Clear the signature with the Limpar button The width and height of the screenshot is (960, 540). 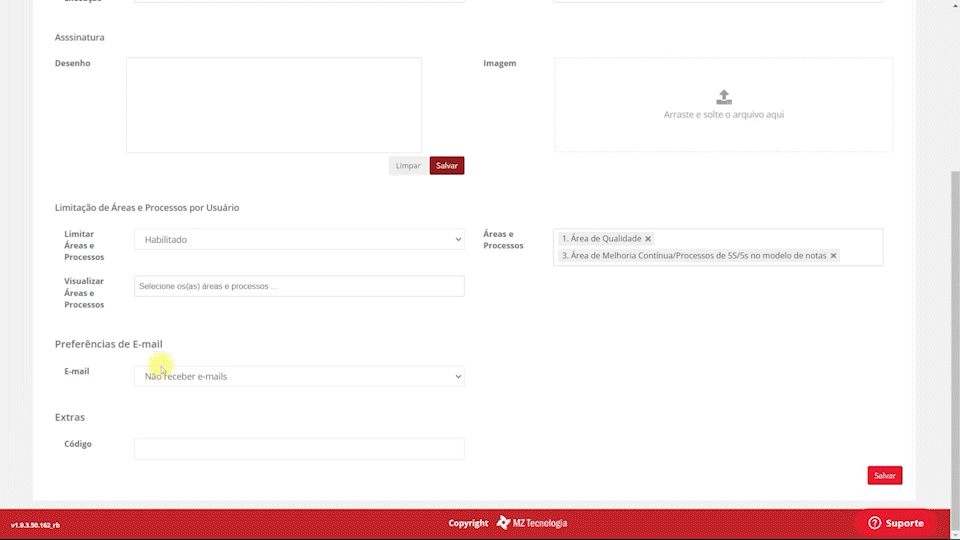click(x=408, y=165)
